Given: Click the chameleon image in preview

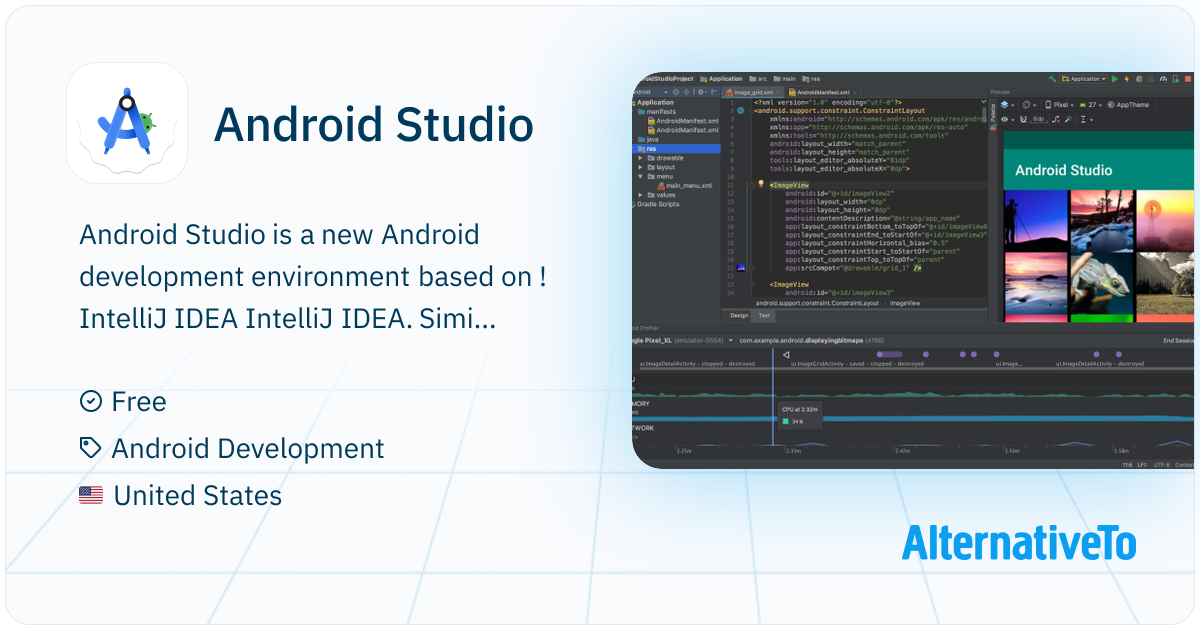Looking at the screenshot, I should (1101, 285).
